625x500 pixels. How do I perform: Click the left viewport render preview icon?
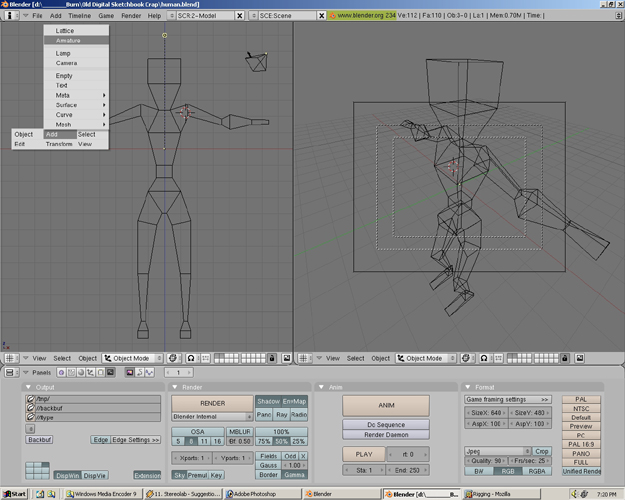(x=287, y=358)
